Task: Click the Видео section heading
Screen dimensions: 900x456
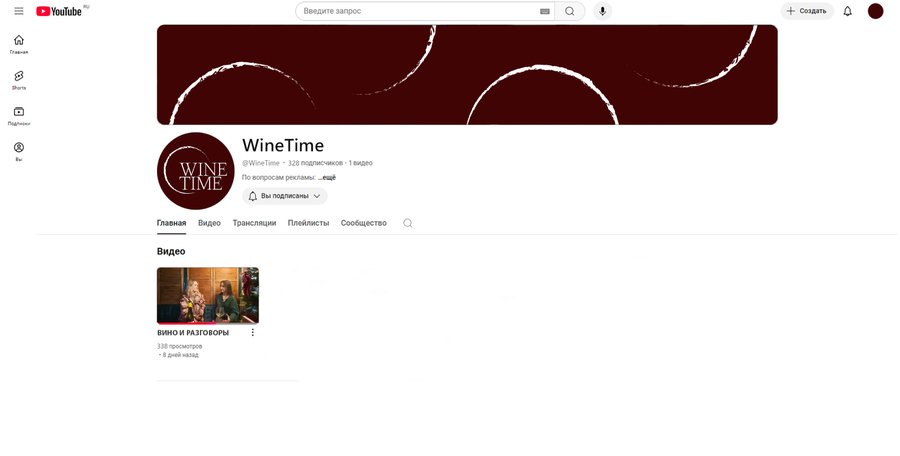Action: (x=171, y=252)
